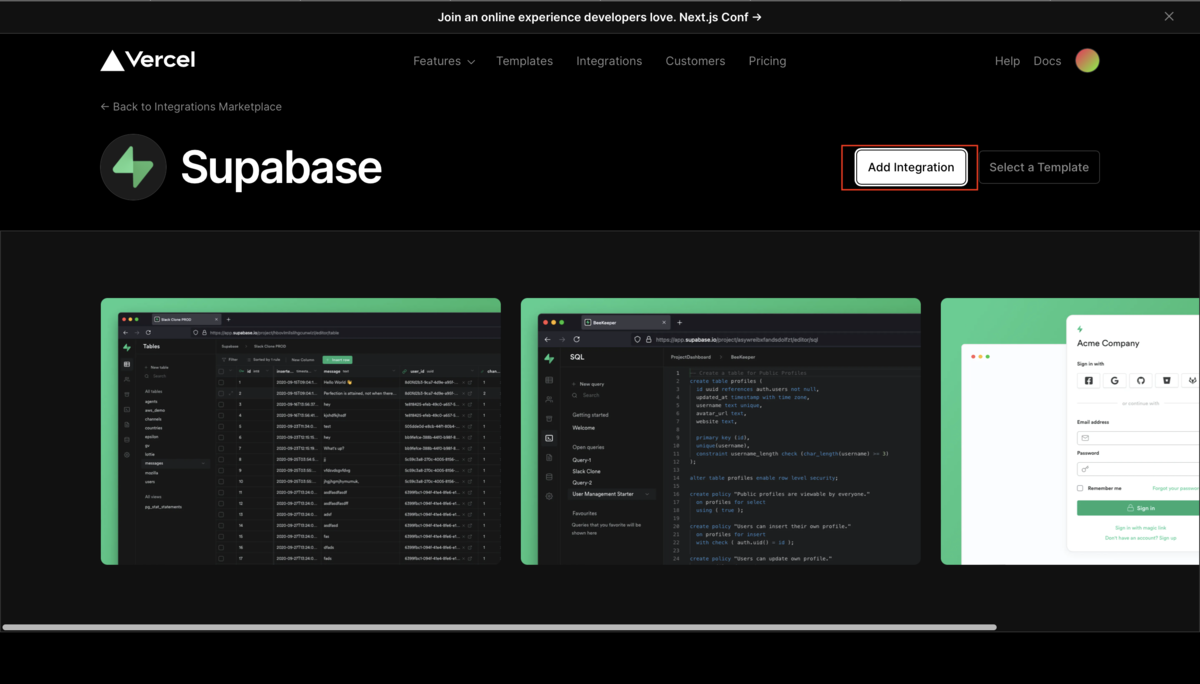This screenshot has width=1200, height=684.
Task: Click the Add Integration button
Action: [910, 167]
